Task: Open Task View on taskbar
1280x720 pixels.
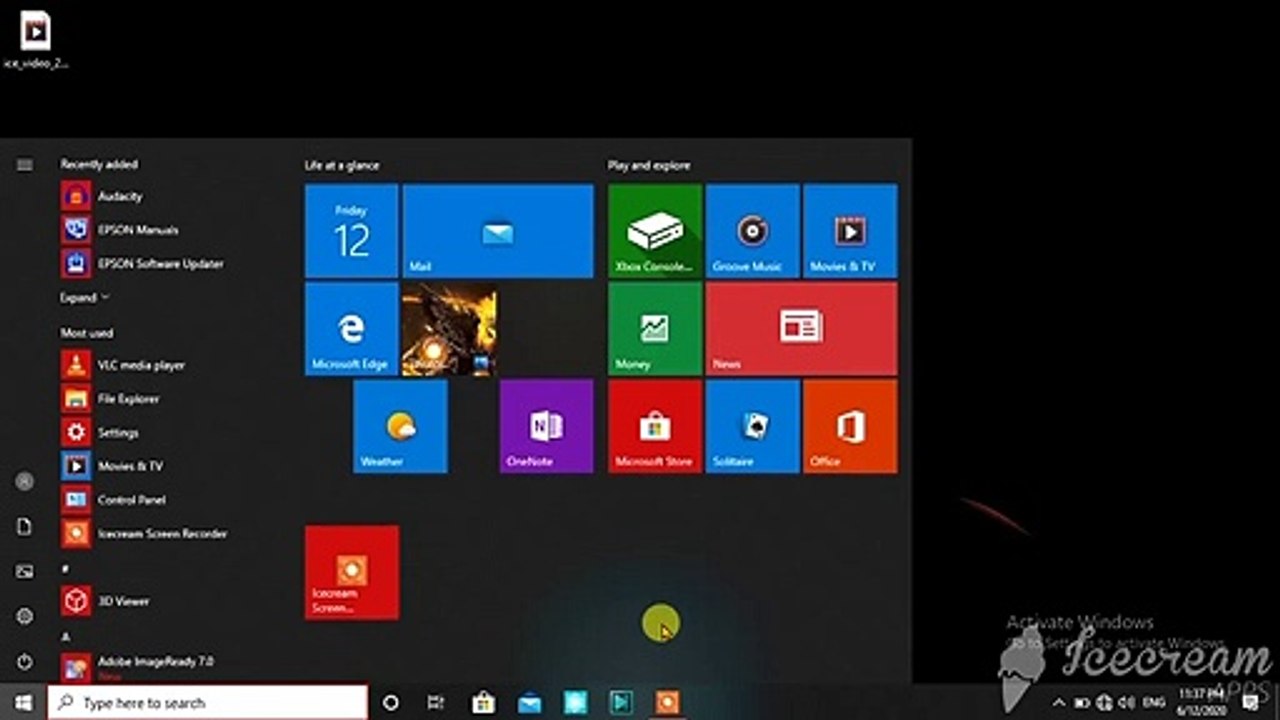Action: coord(436,703)
